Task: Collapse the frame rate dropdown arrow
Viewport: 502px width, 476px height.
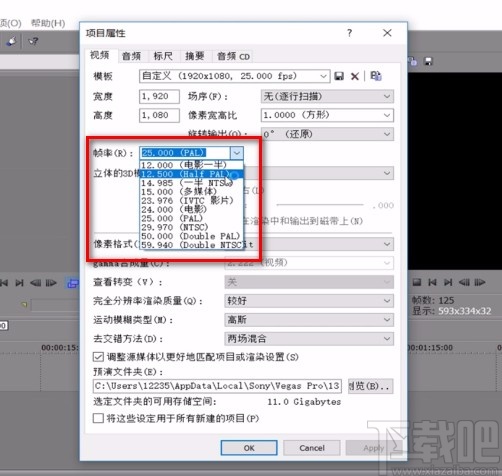Action: (x=237, y=153)
